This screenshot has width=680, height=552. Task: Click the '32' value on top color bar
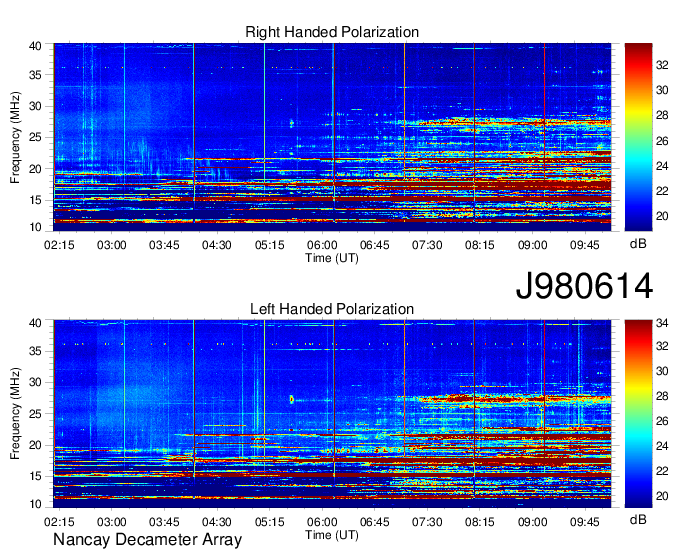coord(662,65)
